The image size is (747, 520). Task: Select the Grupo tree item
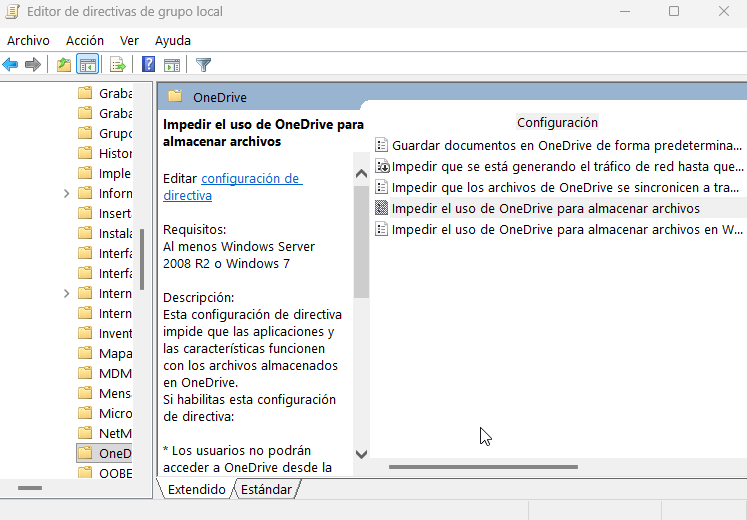(x=115, y=133)
